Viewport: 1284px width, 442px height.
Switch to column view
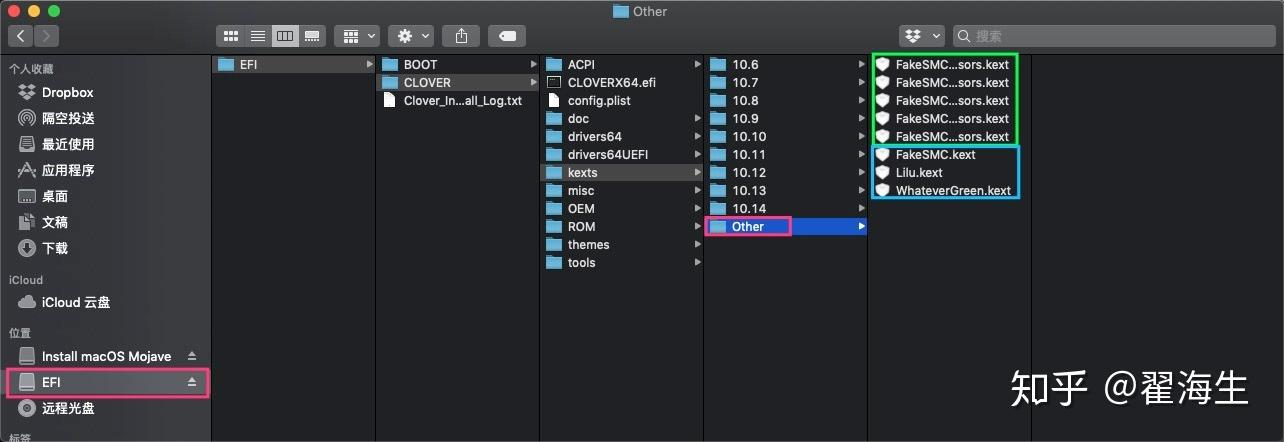(285, 36)
